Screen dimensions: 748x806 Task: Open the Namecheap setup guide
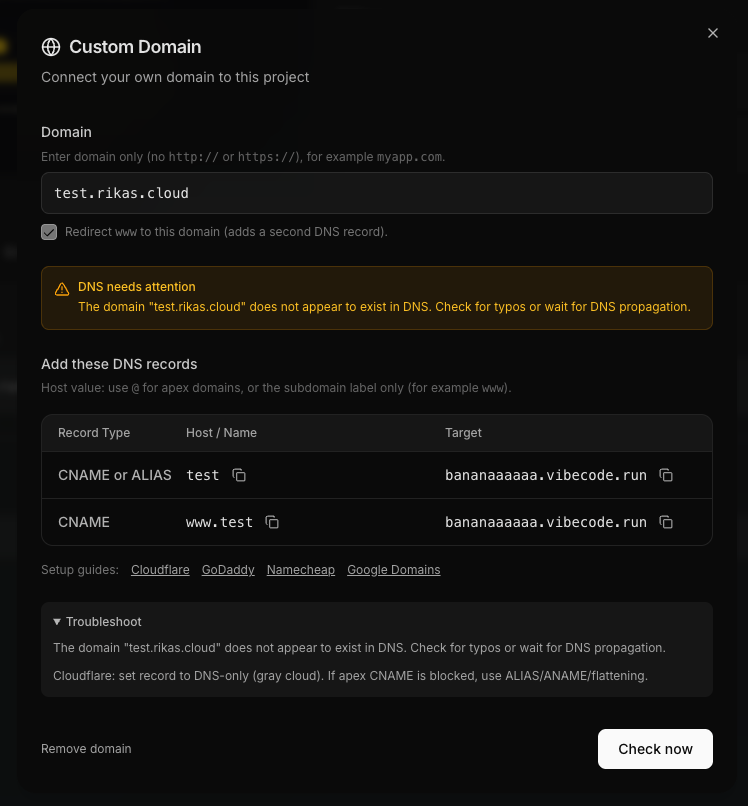tap(300, 569)
